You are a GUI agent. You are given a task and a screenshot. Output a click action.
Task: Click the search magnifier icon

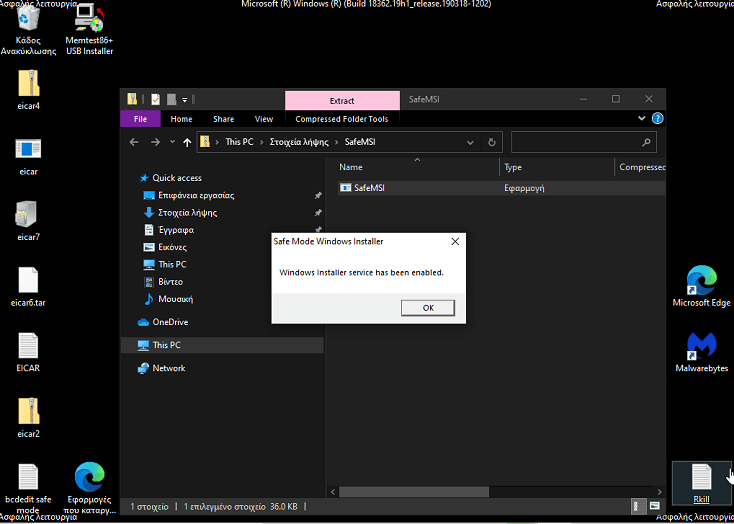coord(646,142)
